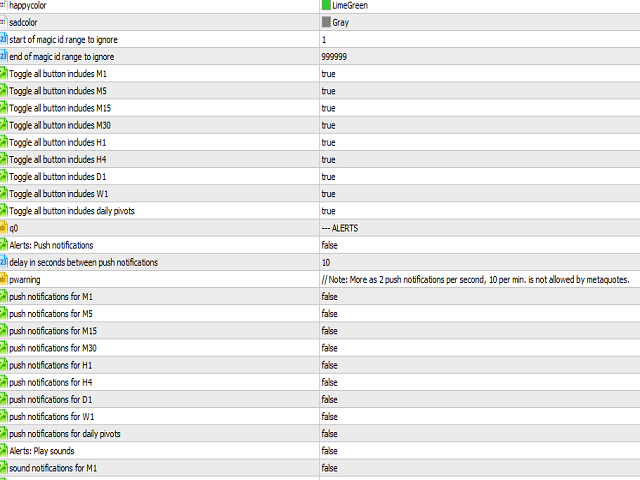Select the Toggle all button includes M30 label

click(60, 125)
